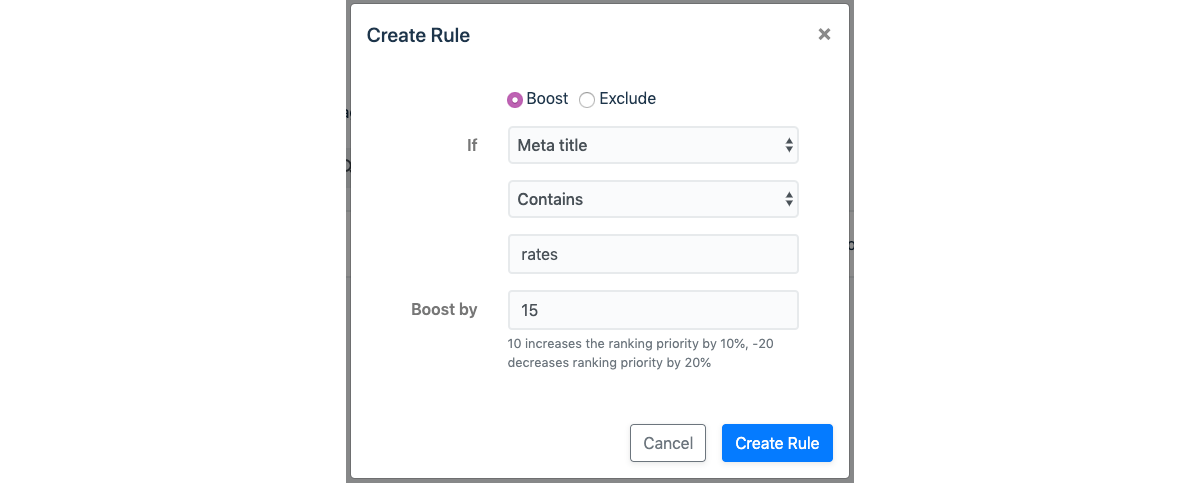Click the blue Create Rule button

coord(777,443)
